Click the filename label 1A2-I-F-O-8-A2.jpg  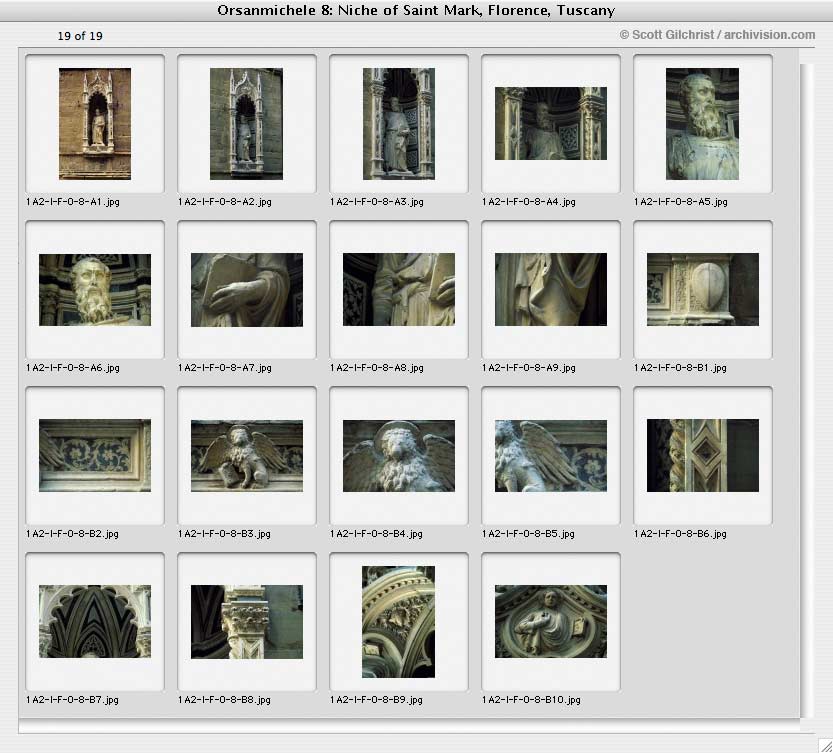coord(225,202)
